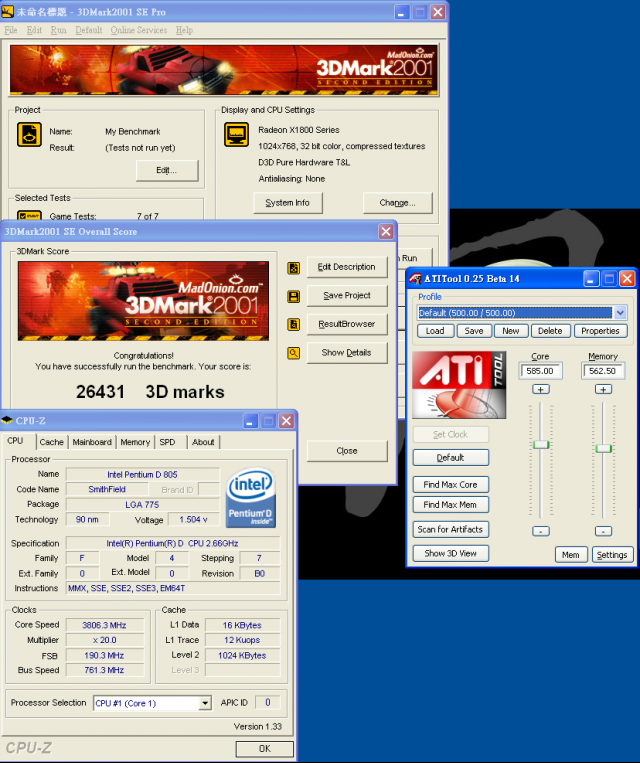Viewport: 640px width, 763px height.
Task: Increase Memory clock with plus button
Action: (x=603, y=389)
